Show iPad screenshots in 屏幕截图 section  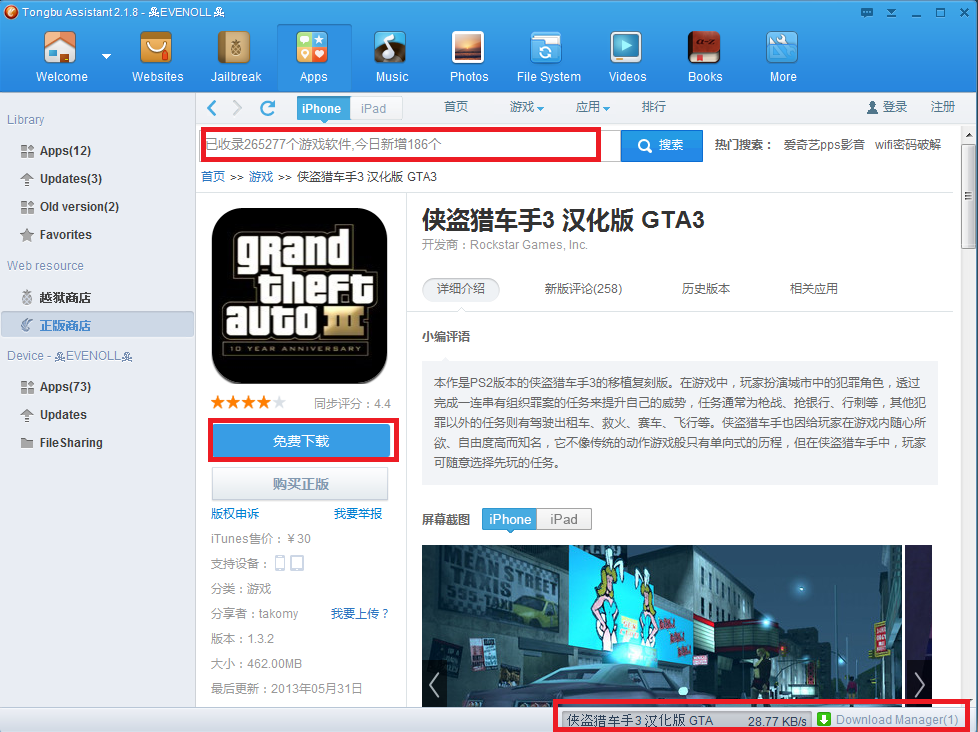coord(564,519)
